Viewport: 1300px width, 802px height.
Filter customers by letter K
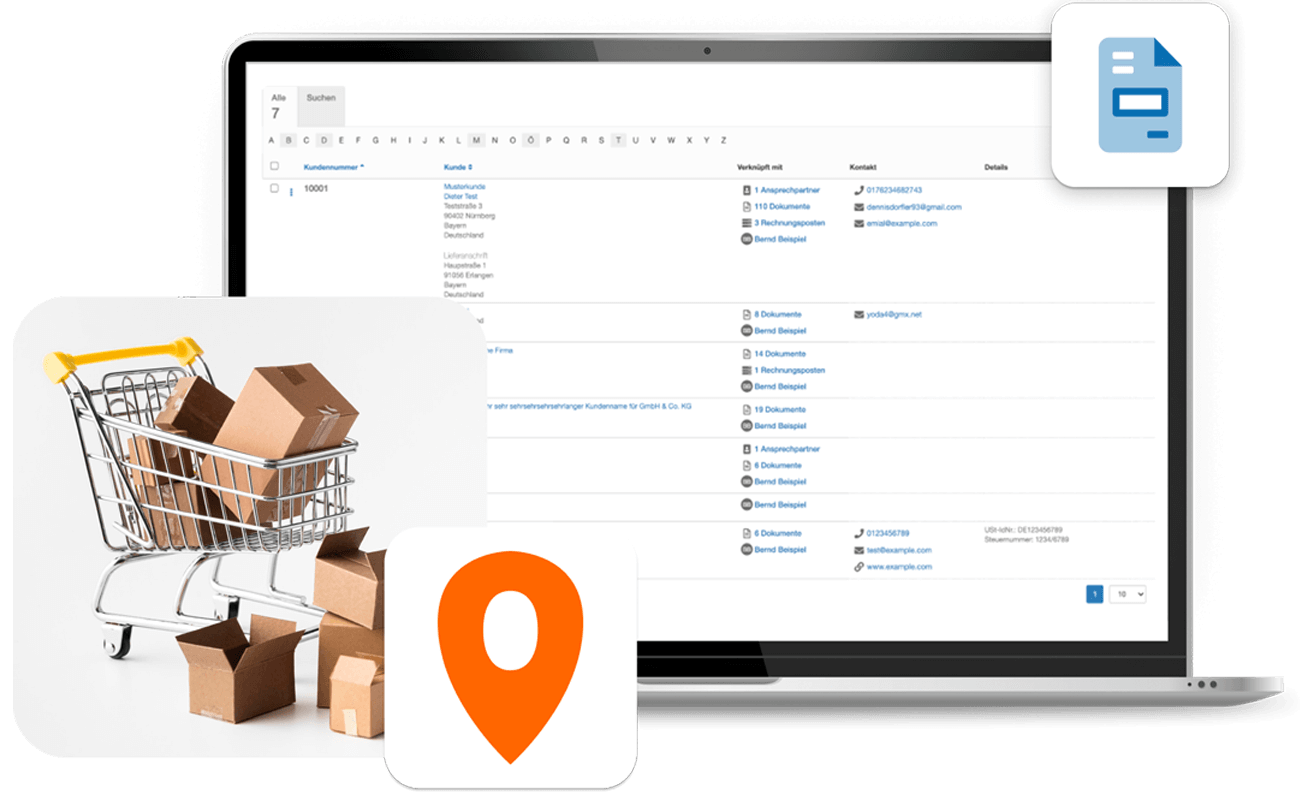point(441,140)
